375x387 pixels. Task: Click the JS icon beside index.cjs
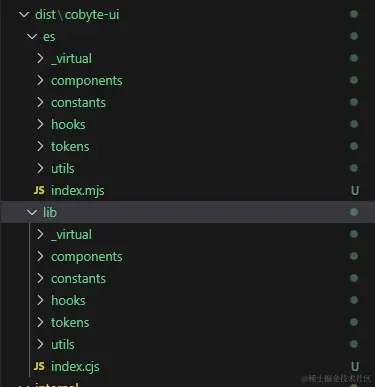39,366
